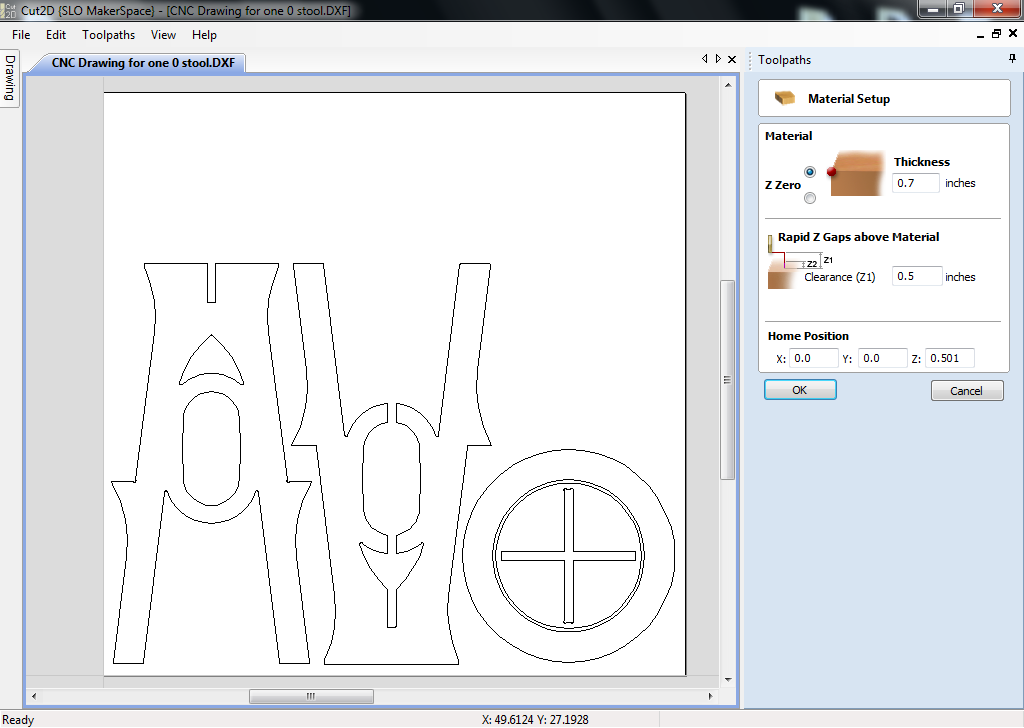Restore the inner document window

[x=996, y=34]
